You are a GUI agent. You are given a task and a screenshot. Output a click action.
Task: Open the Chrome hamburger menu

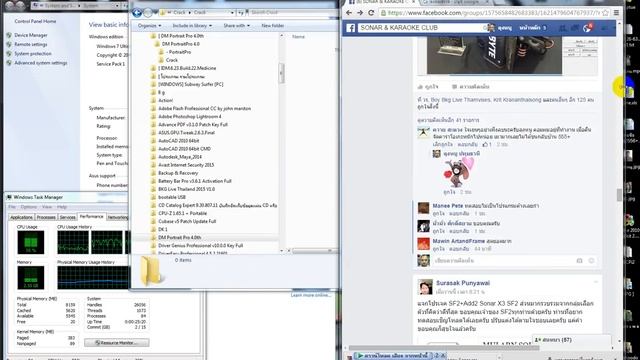tap(616, 13)
